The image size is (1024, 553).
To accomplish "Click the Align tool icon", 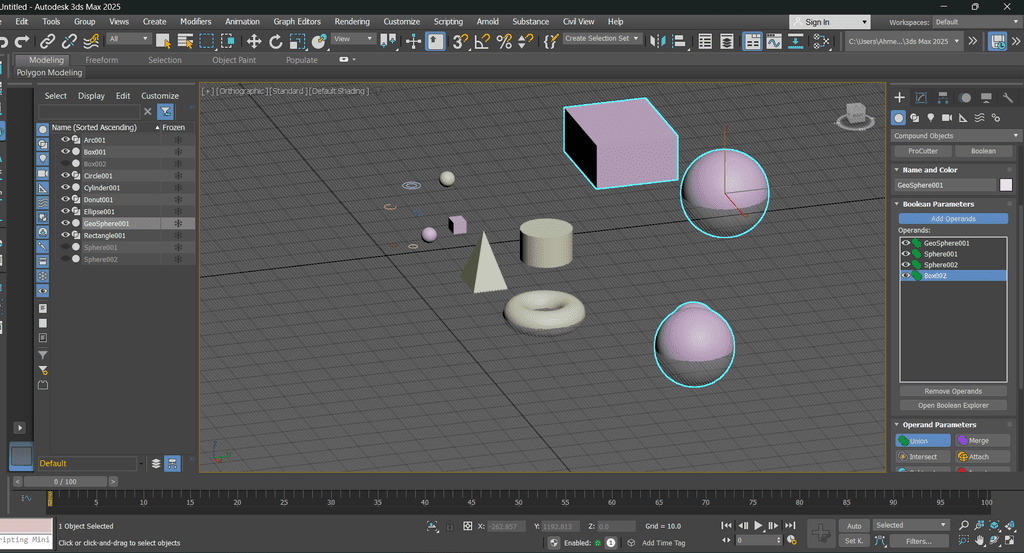I will 679,42.
